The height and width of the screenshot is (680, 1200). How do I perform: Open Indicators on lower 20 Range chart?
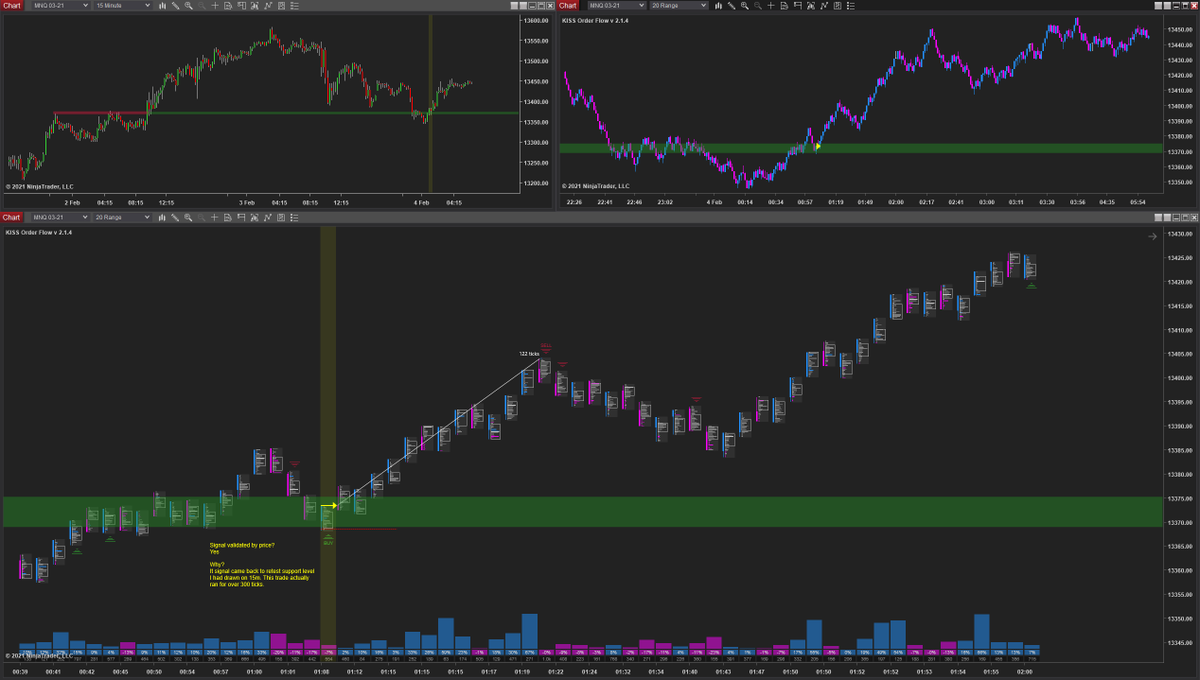pos(268,217)
